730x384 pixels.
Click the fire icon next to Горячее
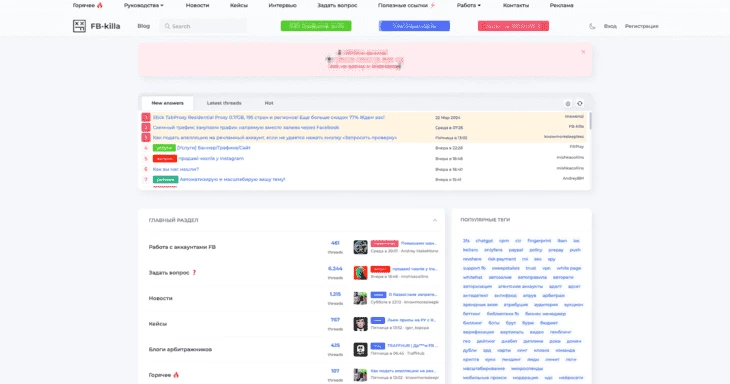[x=100, y=5]
